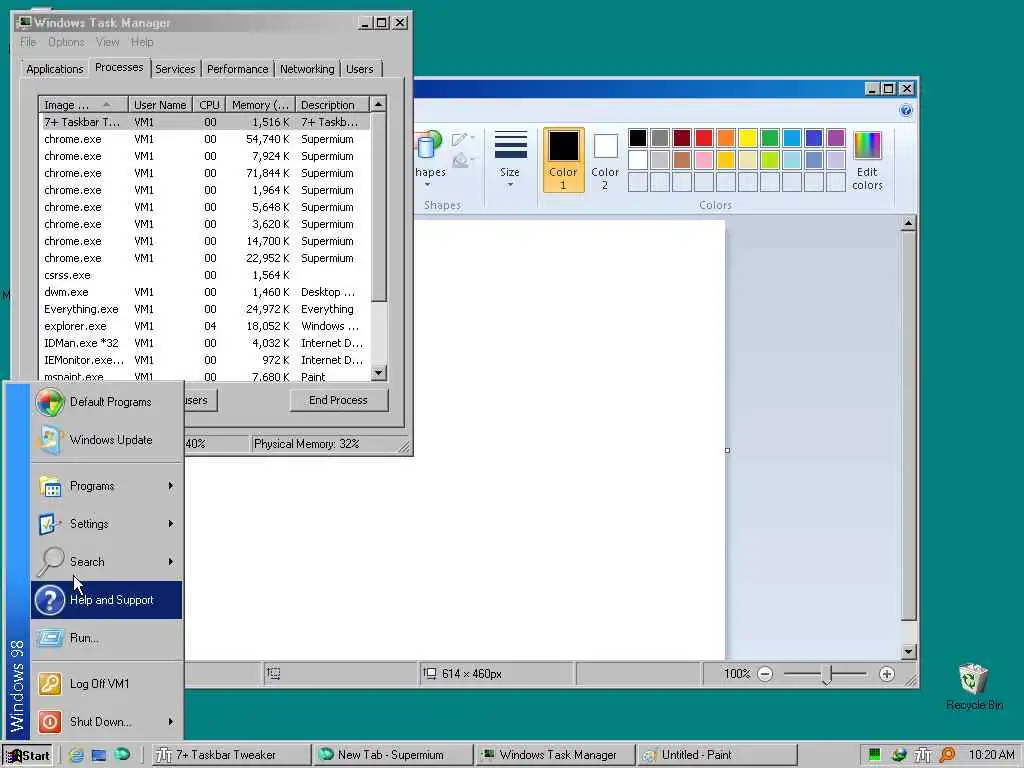Select the explorer.exe process row
The height and width of the screenshot is (768, 1024).
204,327
